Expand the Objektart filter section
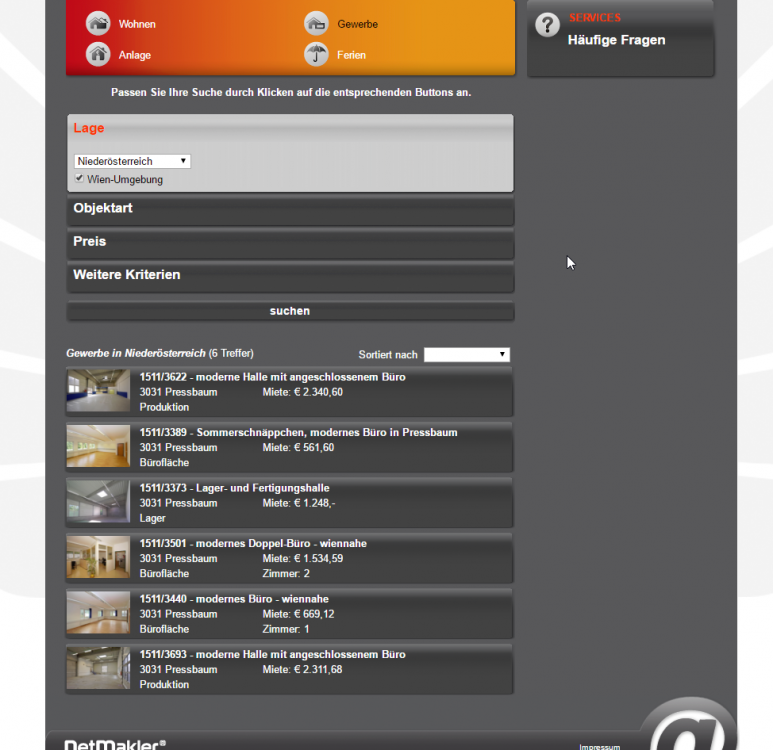 click(103, 209)
